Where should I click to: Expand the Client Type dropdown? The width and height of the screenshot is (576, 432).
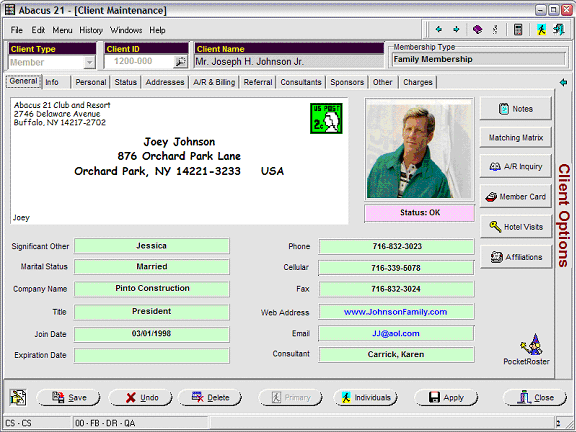(89, 62)
